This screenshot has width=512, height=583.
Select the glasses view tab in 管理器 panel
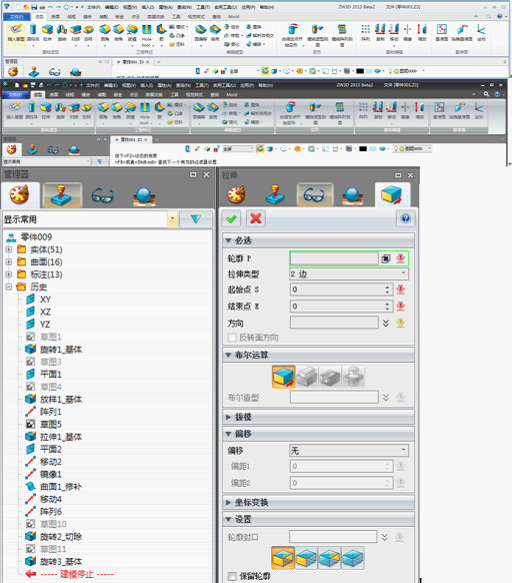coord(102,196)
